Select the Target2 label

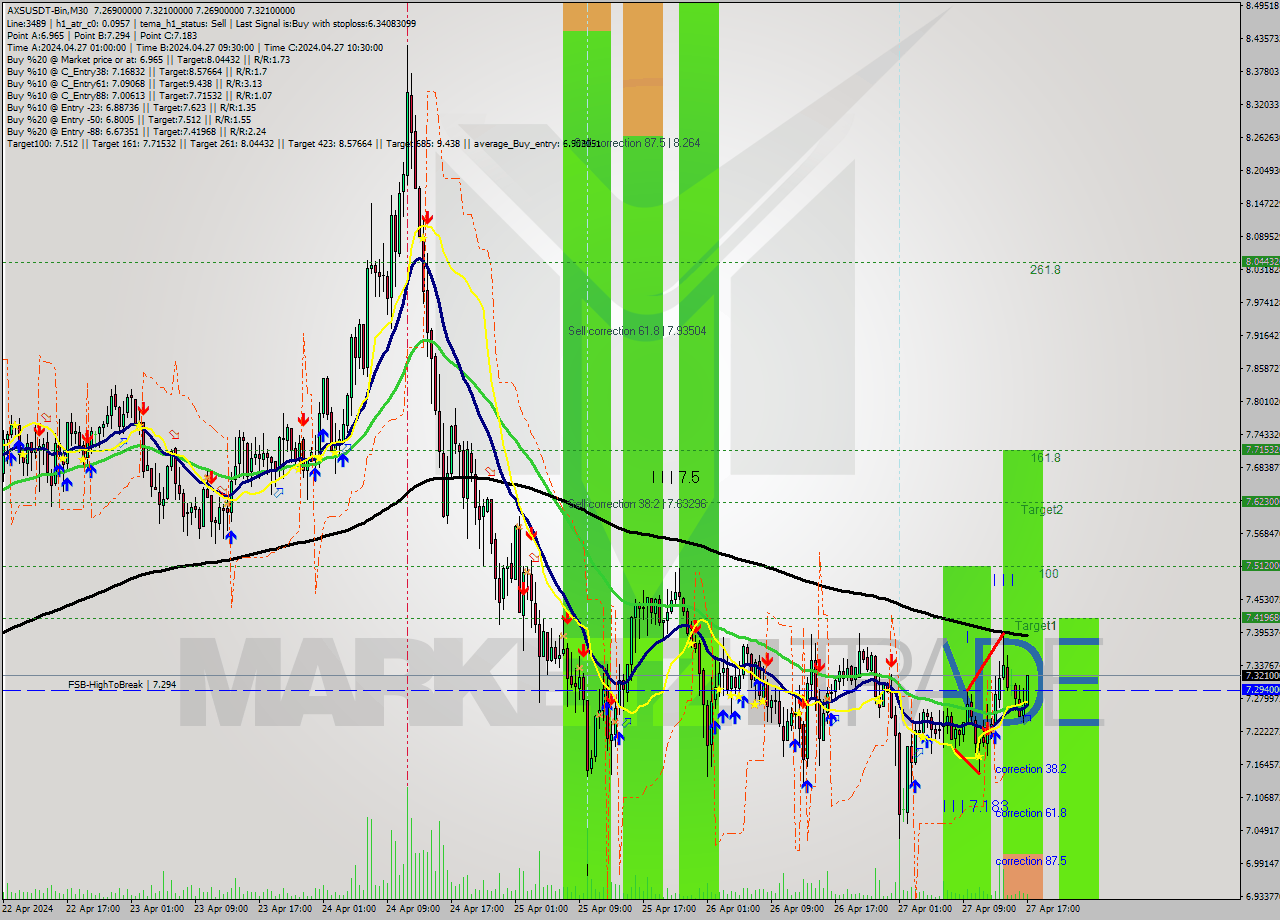[1041, 510]
